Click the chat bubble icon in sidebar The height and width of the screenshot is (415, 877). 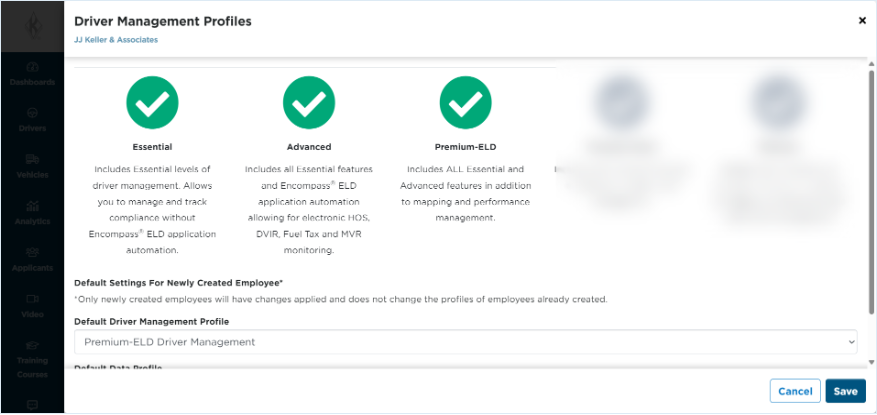(x=32, y=404)
